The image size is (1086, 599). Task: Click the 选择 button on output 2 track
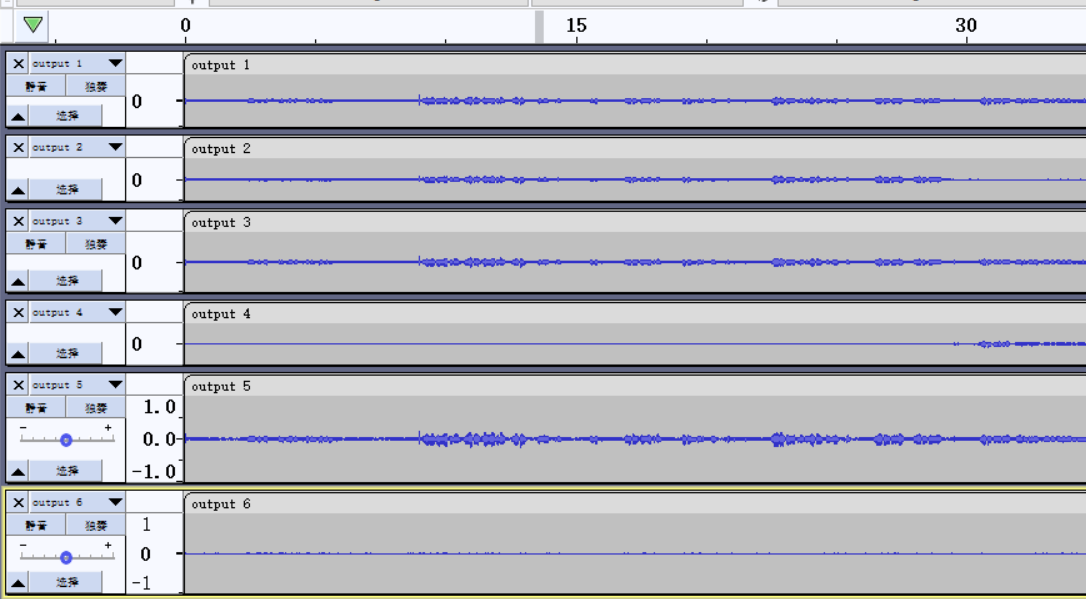[66, 189]
